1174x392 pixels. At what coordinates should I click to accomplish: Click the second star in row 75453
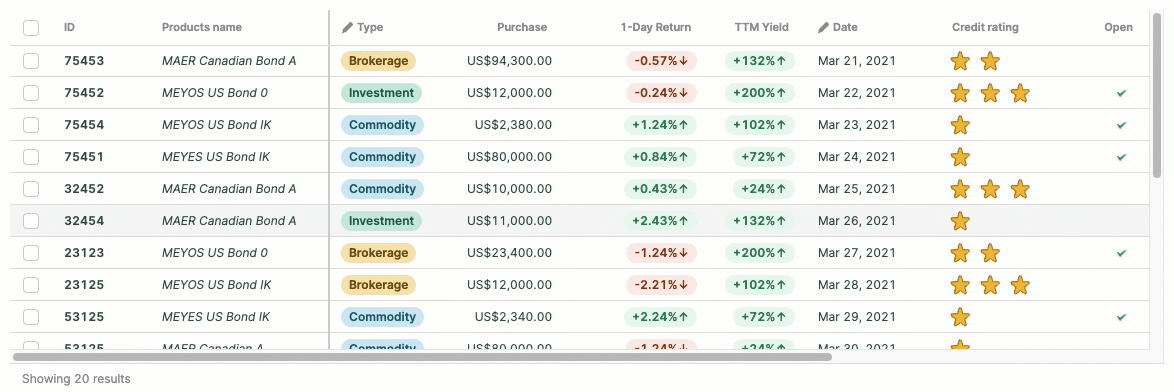coord(990,61)
